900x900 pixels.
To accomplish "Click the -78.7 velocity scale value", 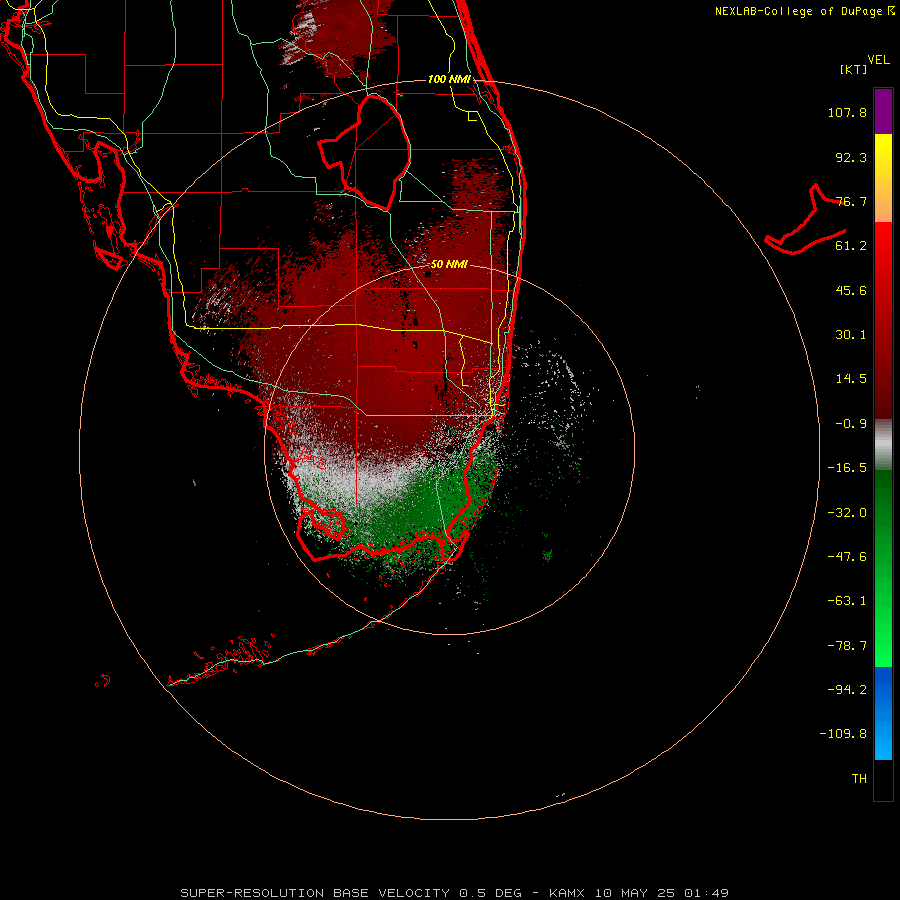I will tap(847, 646).
